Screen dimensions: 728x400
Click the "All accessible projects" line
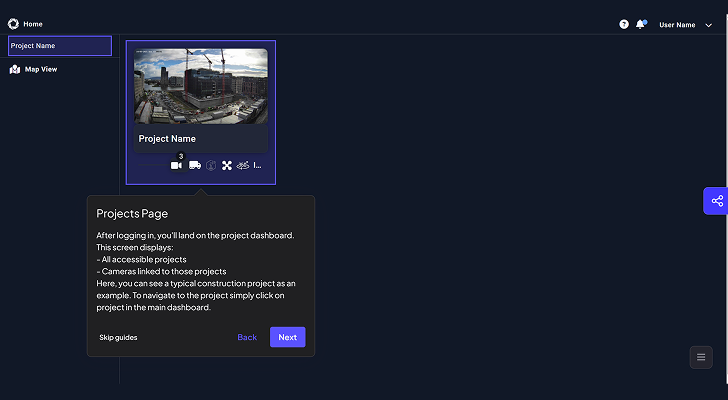[x=141, y=259]
